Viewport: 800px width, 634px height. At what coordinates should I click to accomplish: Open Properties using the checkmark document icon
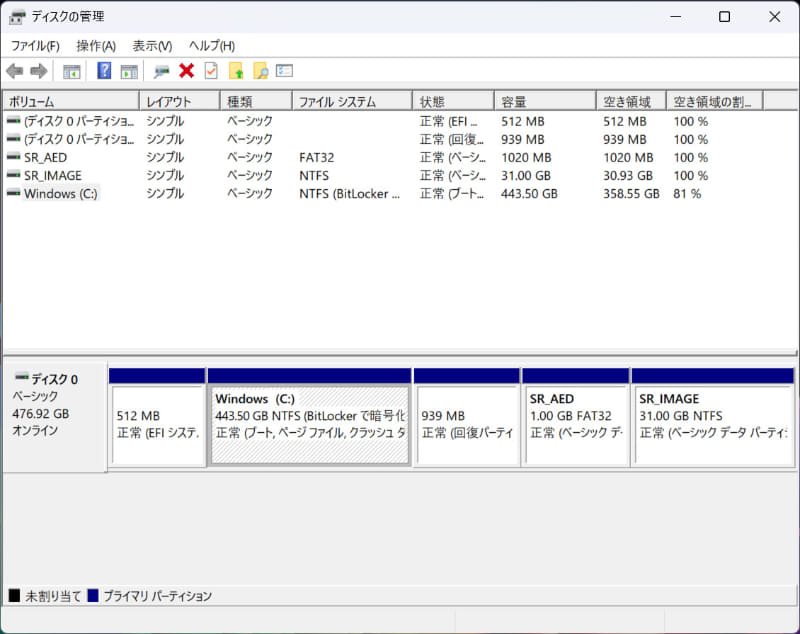click(x=211, y=70)
